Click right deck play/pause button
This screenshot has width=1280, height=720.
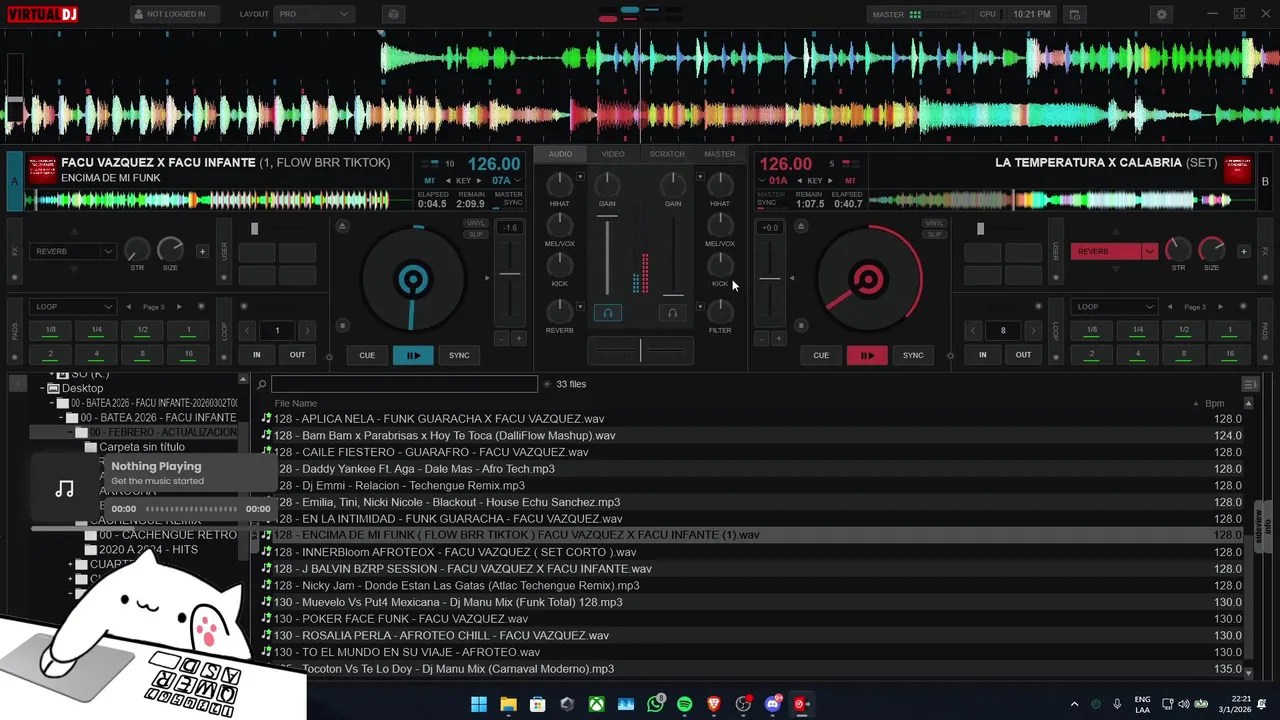click(867, 355)
